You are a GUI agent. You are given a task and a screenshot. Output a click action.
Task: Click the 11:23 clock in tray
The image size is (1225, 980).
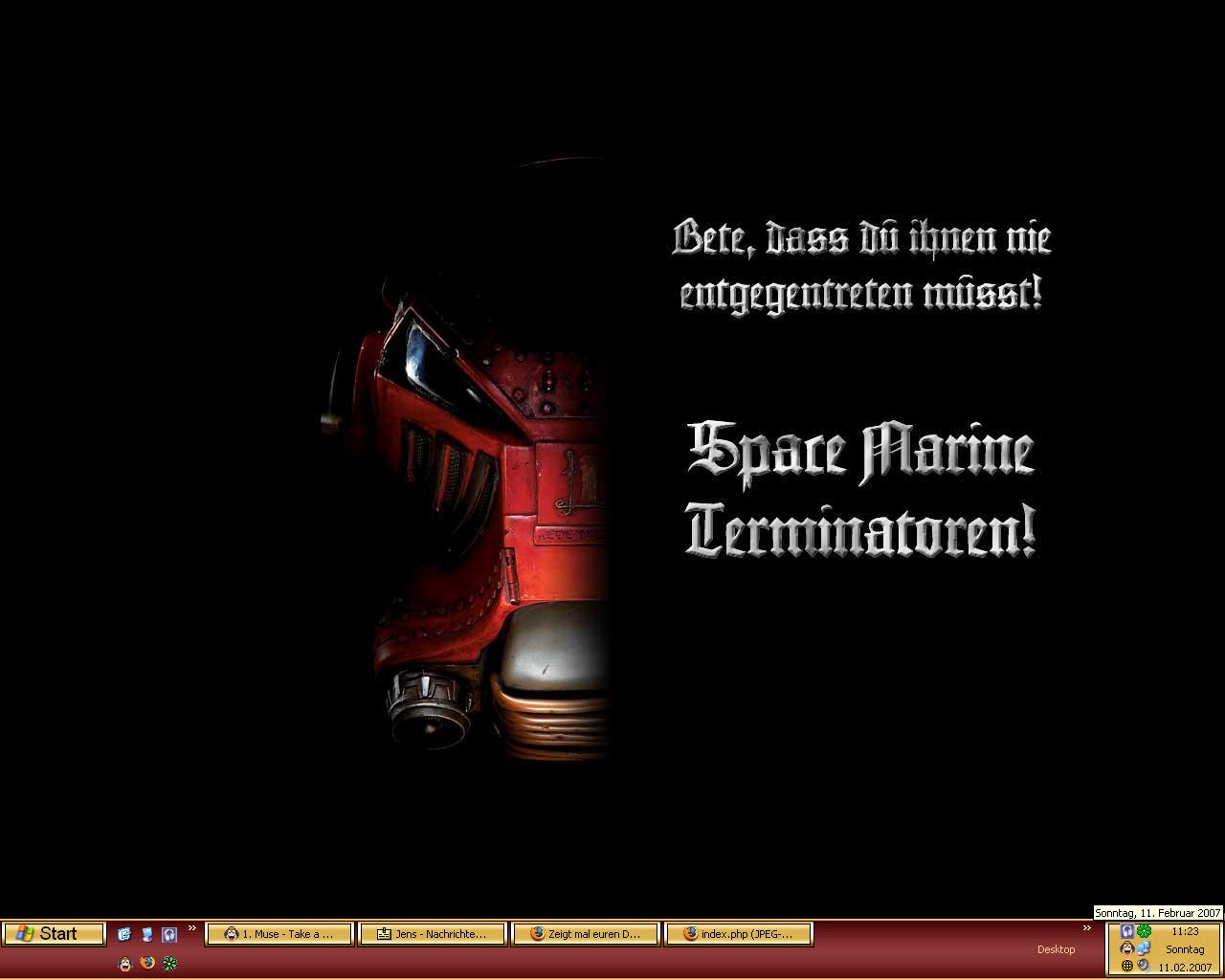click(1185, 931)
